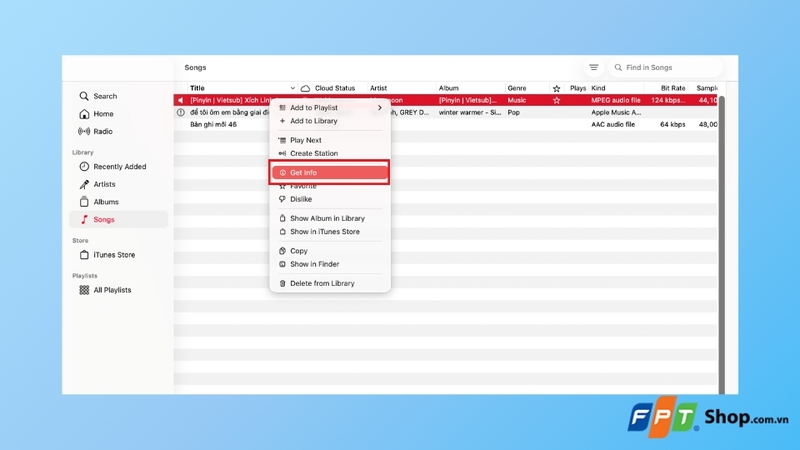This screenshot has width=800, height=450.
Task: Click the Show in iTunes Store bag icon
Action: pos(282,232)
